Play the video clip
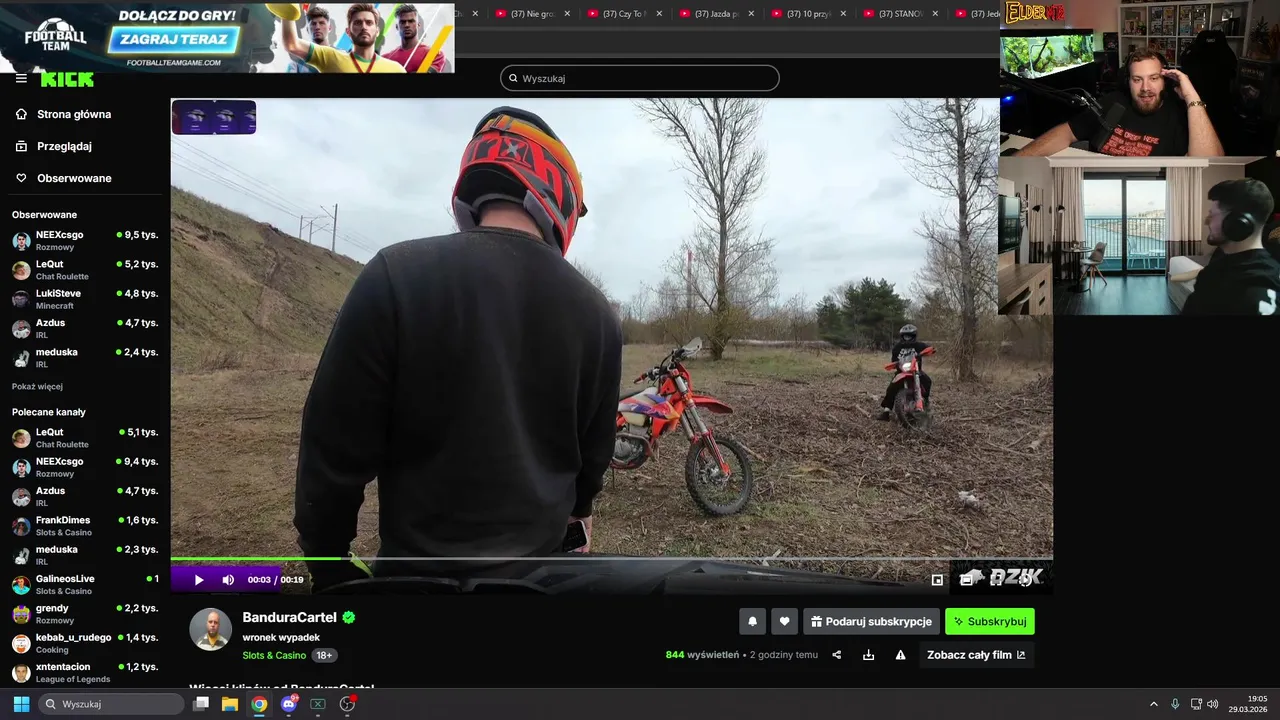This screenshot has width=1280, height=720. (x=199, y=580)
